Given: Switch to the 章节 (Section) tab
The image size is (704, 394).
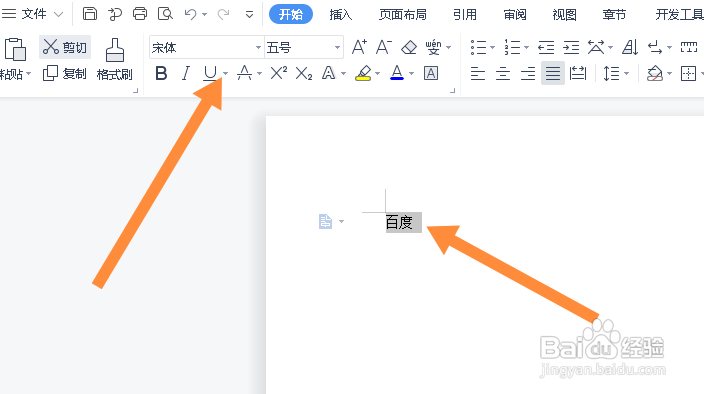Looking at the screenshot, I should point(614,14).
